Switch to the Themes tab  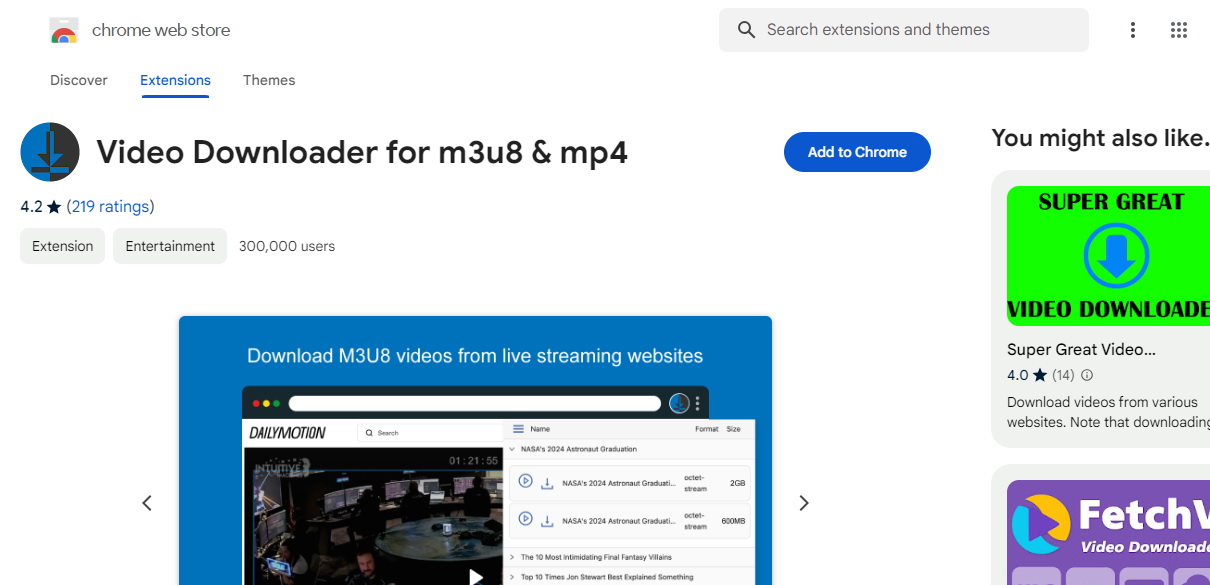click(x=269, y=80)
